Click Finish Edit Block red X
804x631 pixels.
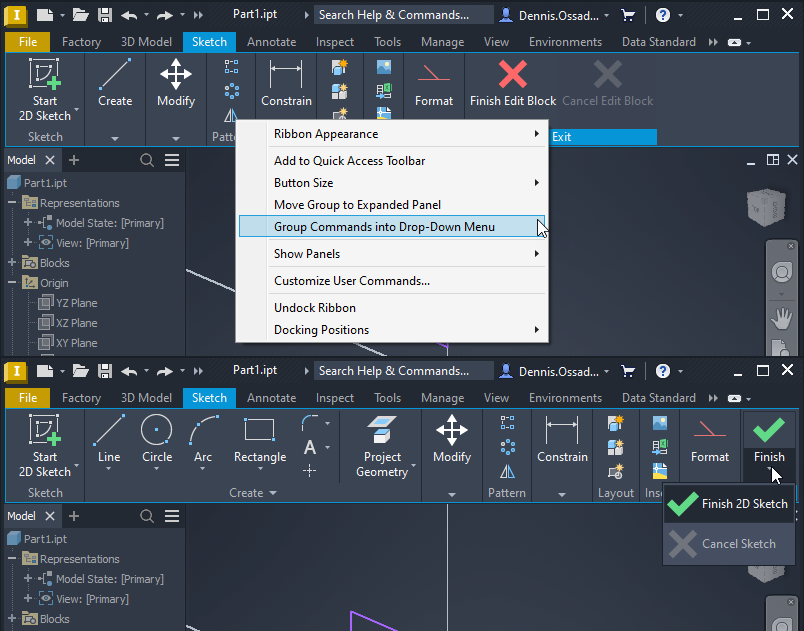[513, 82]
